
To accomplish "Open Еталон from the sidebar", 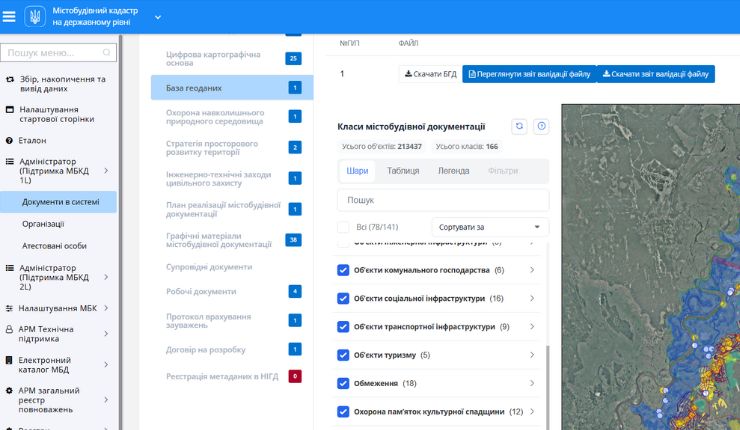I will [x=32, y=140].
